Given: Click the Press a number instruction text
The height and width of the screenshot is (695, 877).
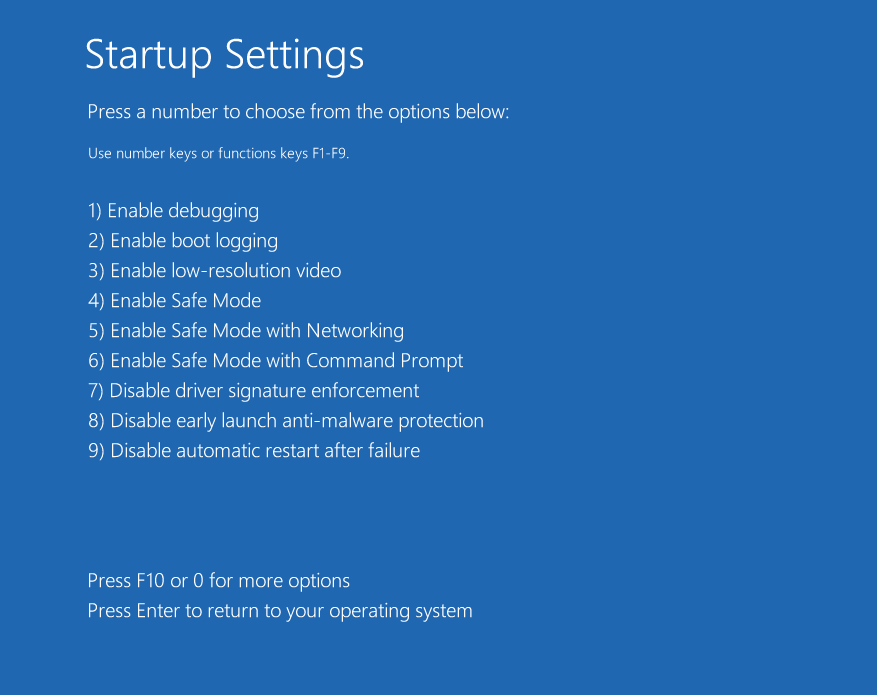Looking at the screenshot, I should click(x=298, y=112).
